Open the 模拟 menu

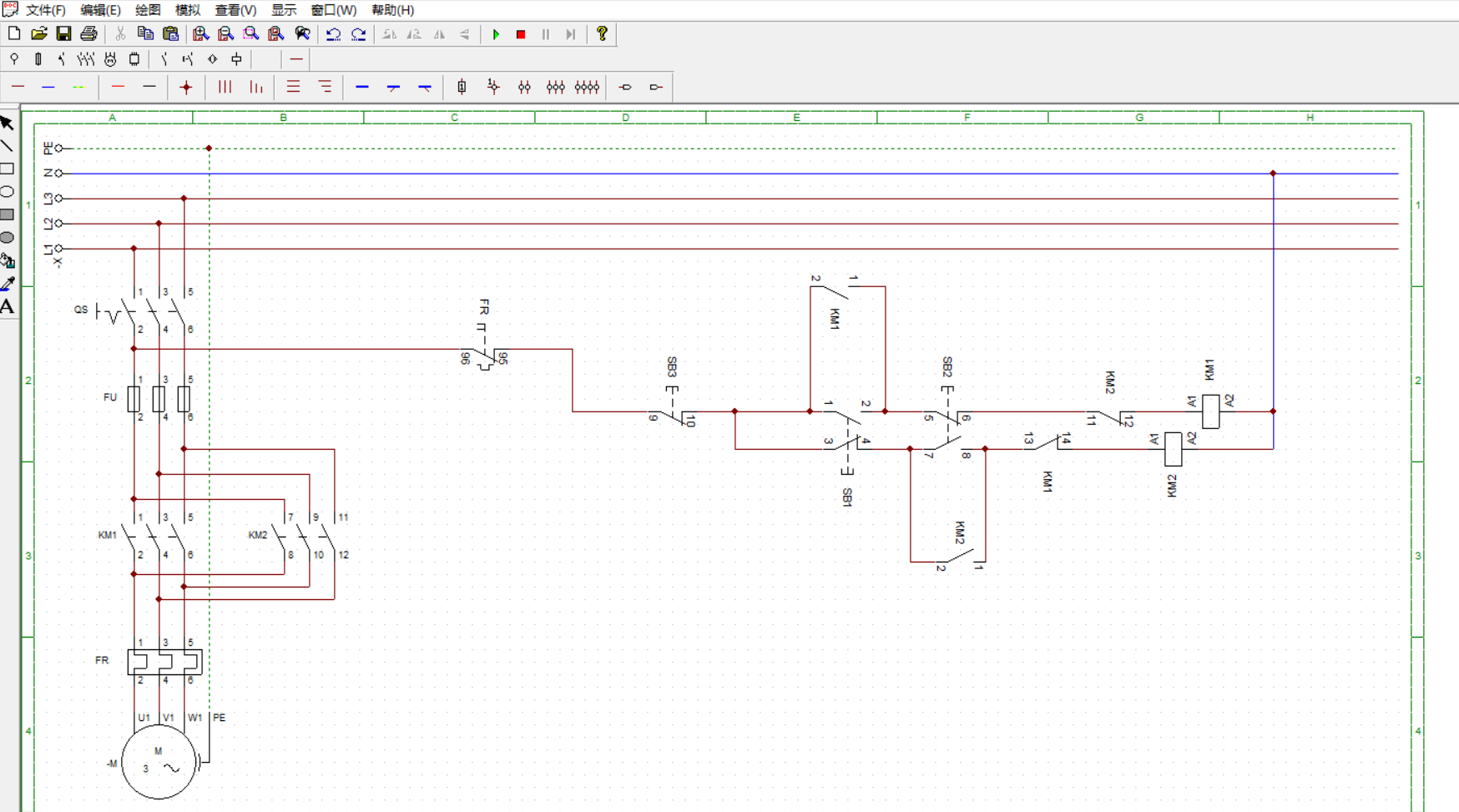click(188, 10)
